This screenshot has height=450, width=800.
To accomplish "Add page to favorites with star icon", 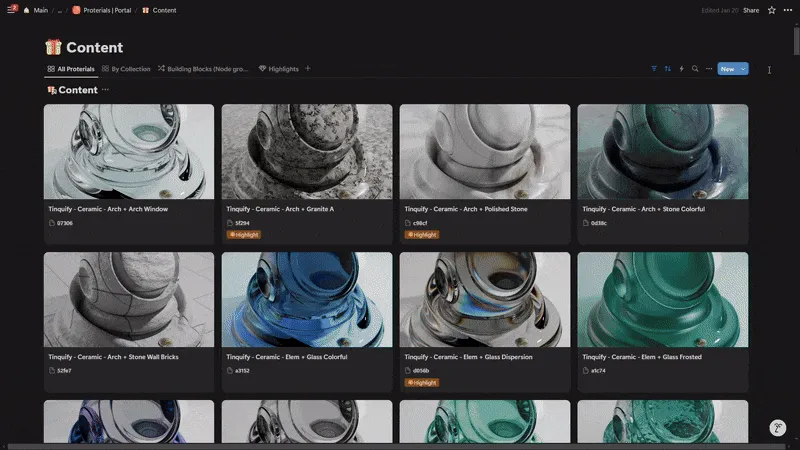I will click(x=771, y=10).
